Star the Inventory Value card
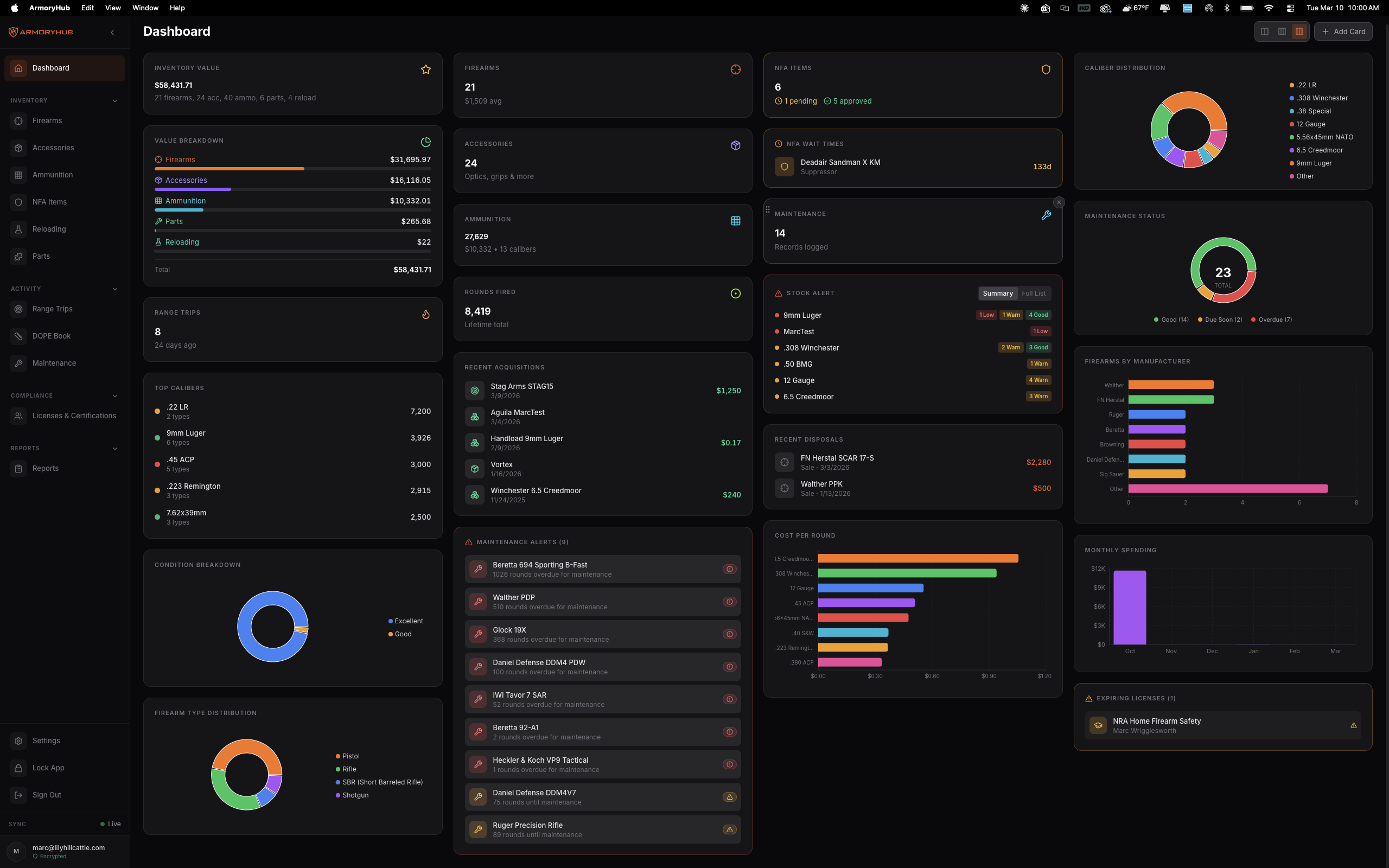1389x868 pixels. 426,69
